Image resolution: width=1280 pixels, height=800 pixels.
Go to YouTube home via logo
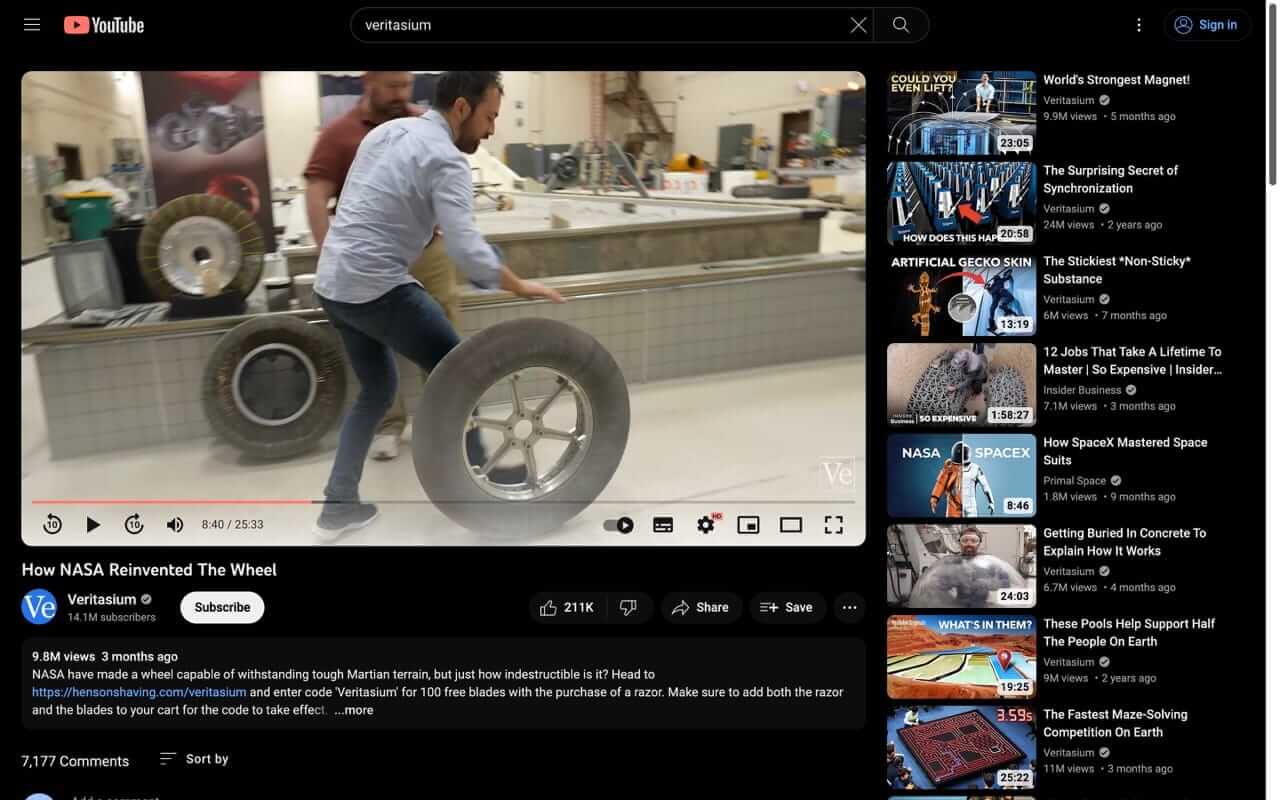pyautogui.click(x=104, y=25)
